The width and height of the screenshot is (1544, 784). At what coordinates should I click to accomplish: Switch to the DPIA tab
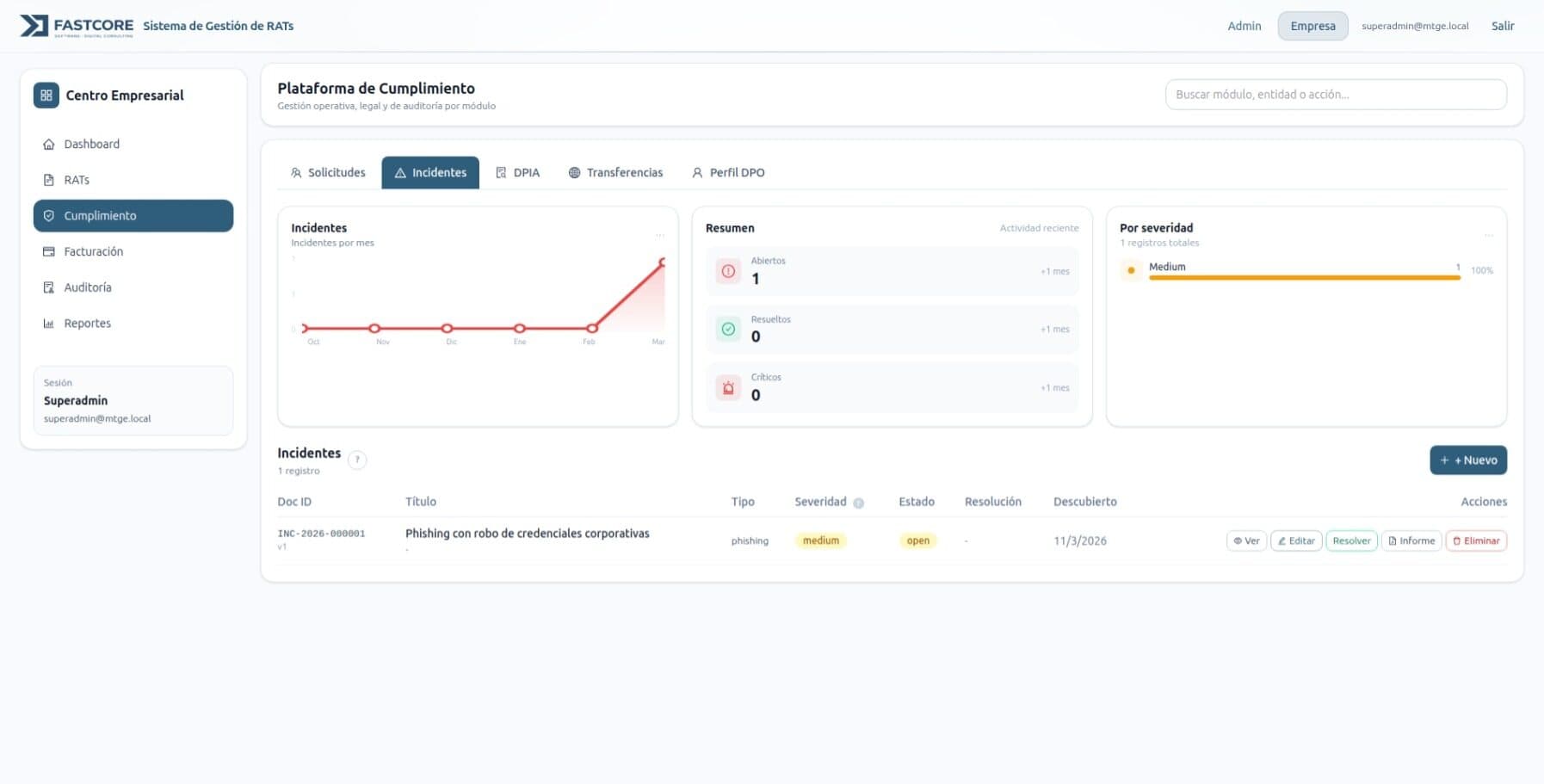(x=518, y=173)
